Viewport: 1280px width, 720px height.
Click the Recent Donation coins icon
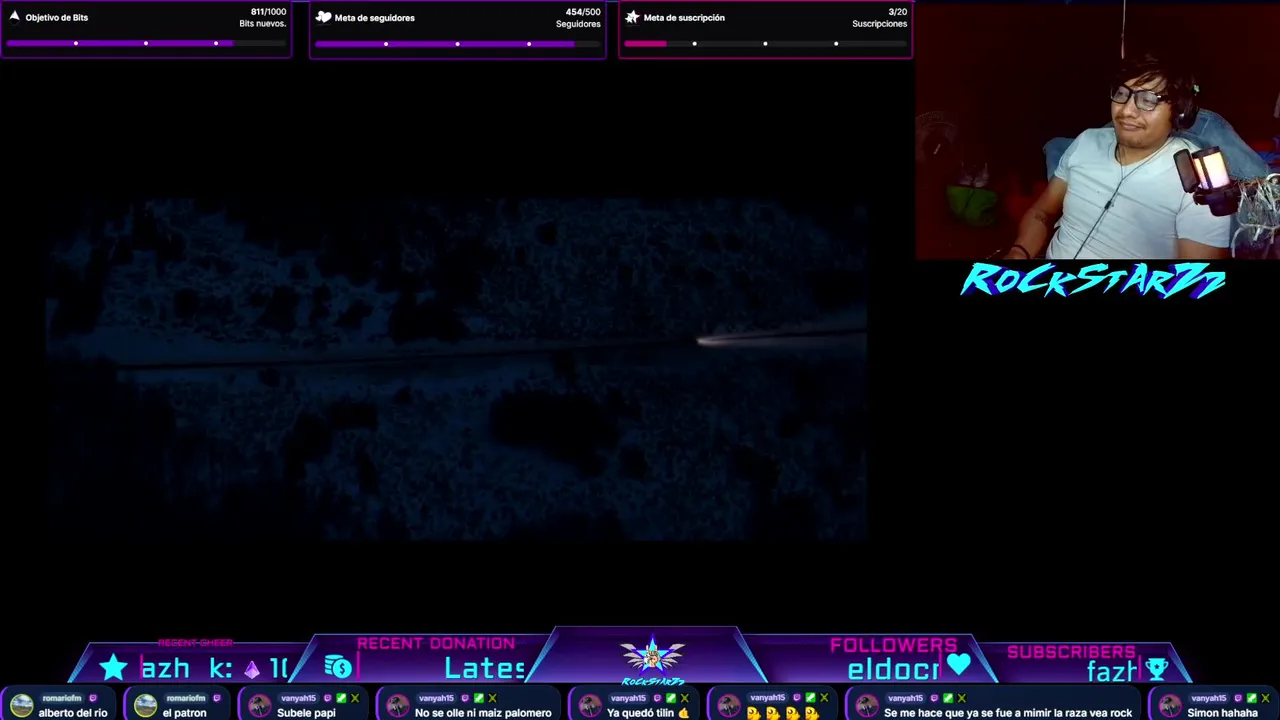(338, 667)
